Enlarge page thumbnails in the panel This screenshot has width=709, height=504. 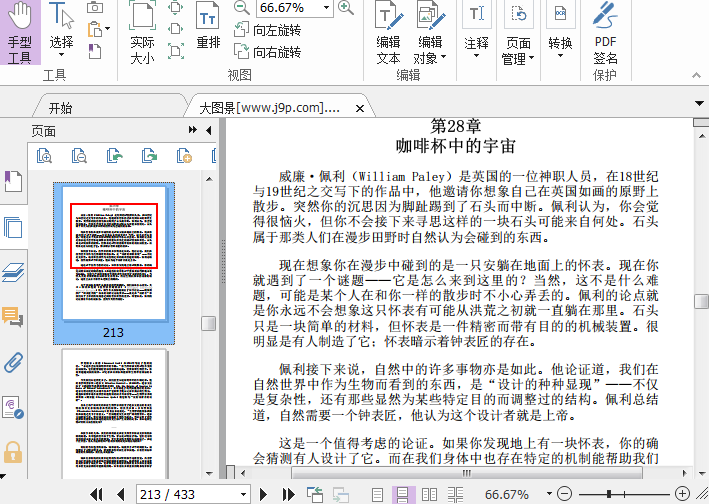pyautogui.click(x=44, y=156)
